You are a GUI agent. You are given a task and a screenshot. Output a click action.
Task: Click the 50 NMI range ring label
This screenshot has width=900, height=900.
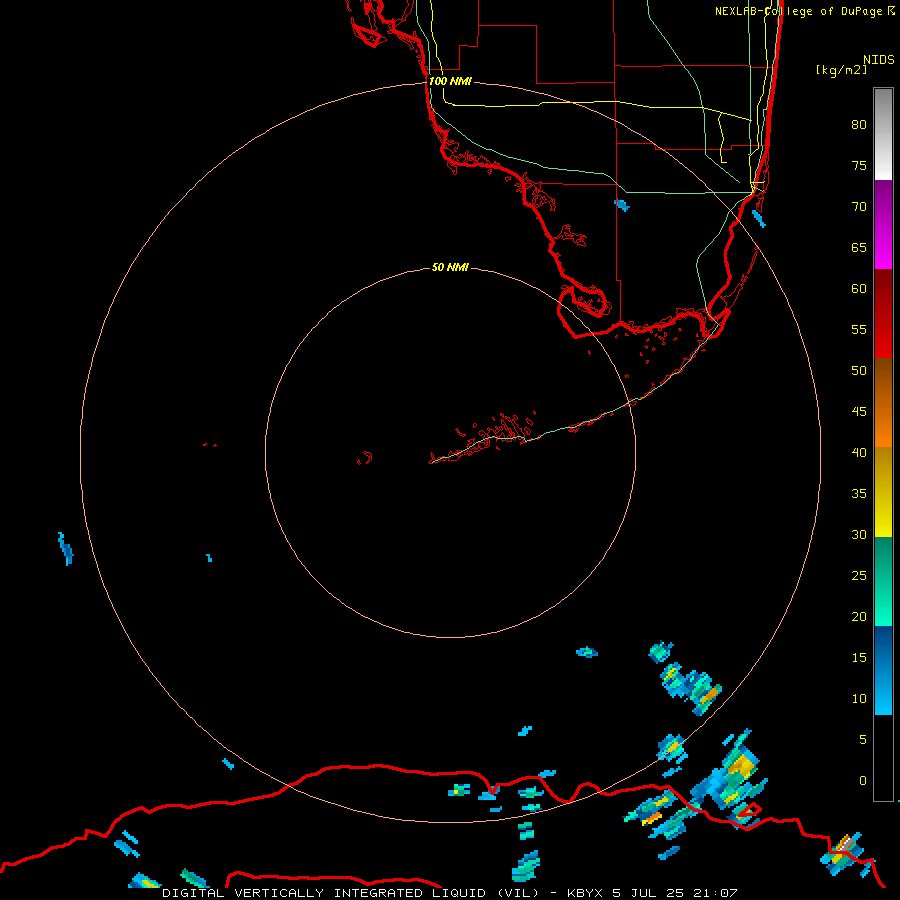pyautogui.click(x=450, y=267)
